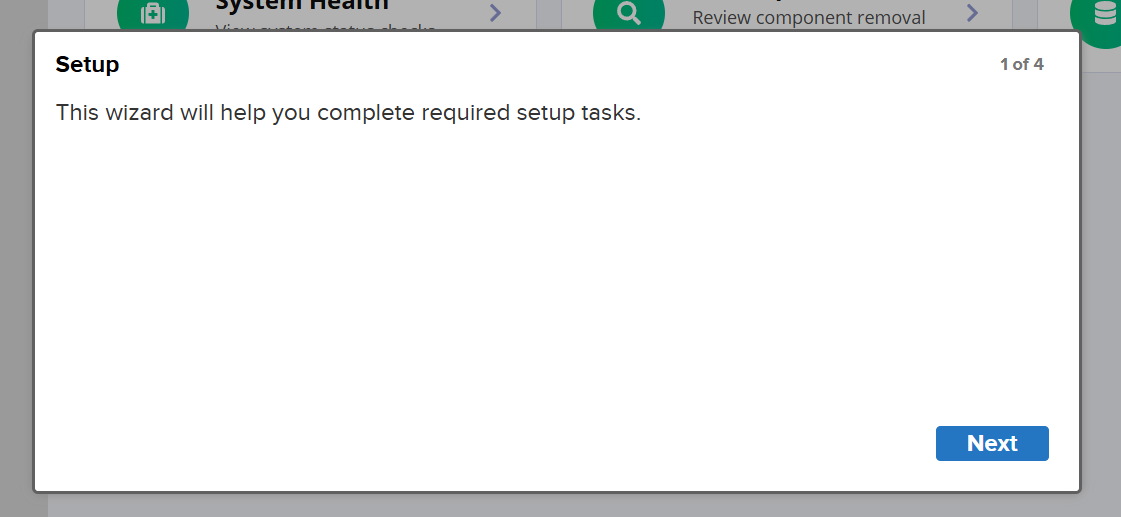Expand the Review component removal chevron

(972, 12)
